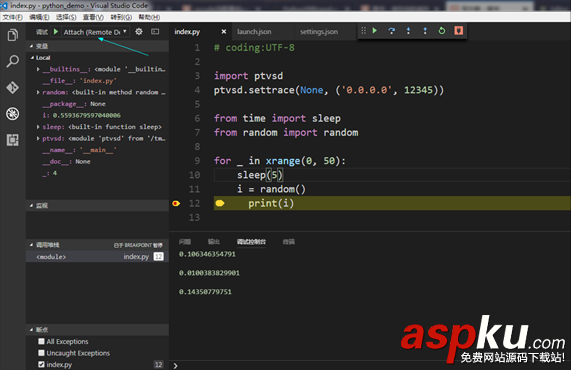Click the ptvsd.settrace code line
Screen dimensions: 571x370
coord(329,90)
